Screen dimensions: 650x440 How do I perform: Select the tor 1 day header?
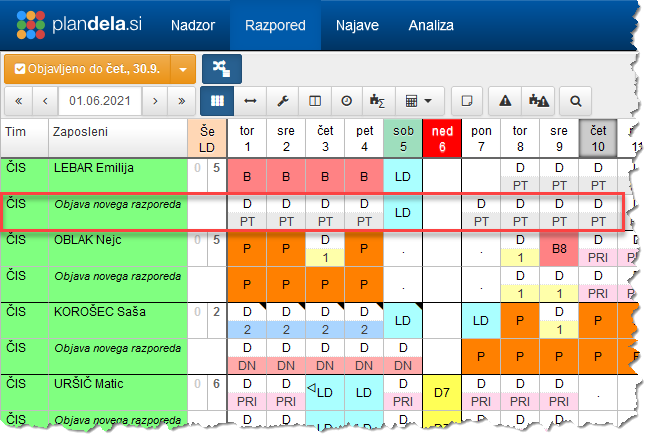tap(247, 139)
